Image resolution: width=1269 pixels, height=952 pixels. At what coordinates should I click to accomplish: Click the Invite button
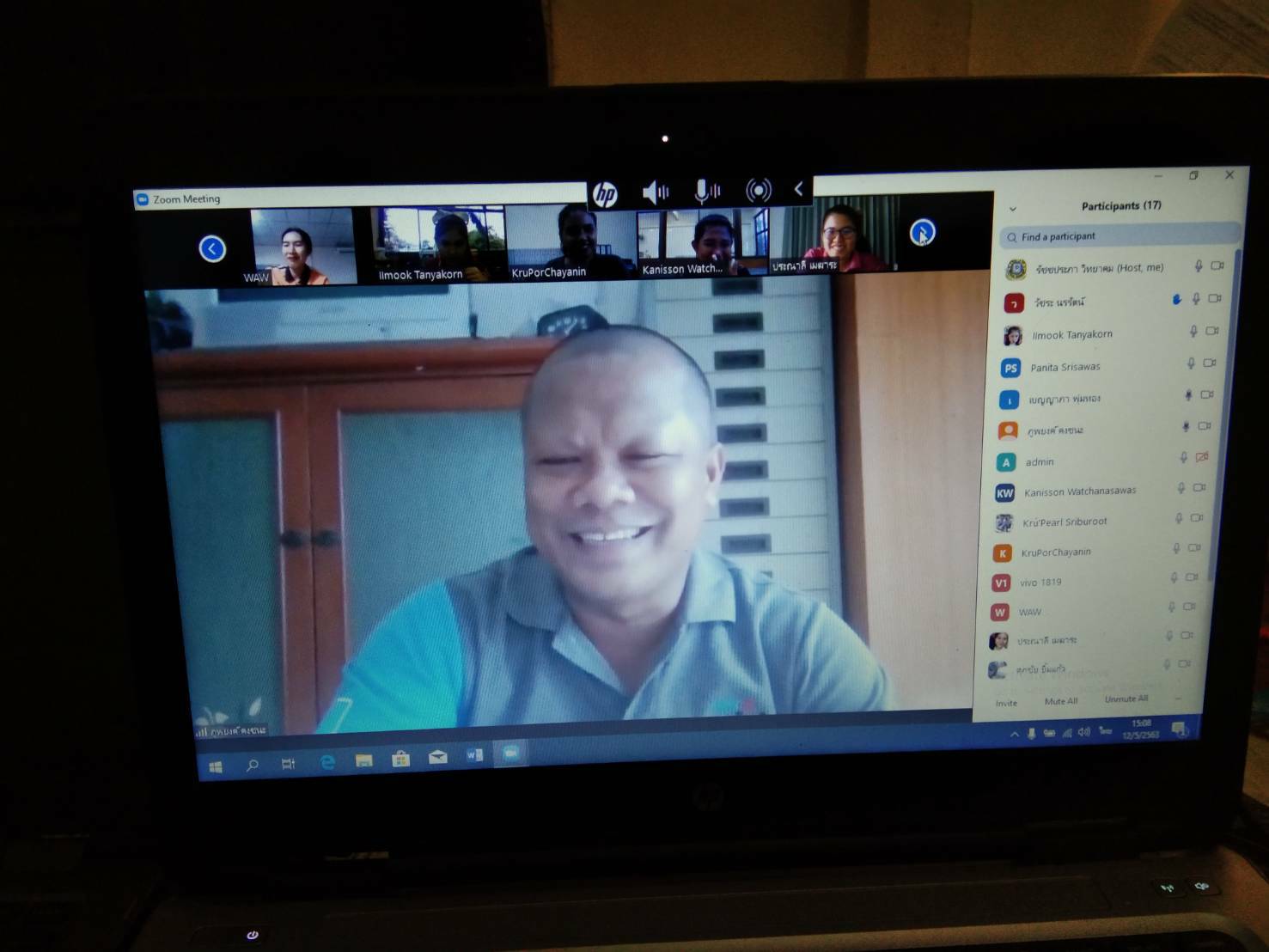[x=1006, y=703]
